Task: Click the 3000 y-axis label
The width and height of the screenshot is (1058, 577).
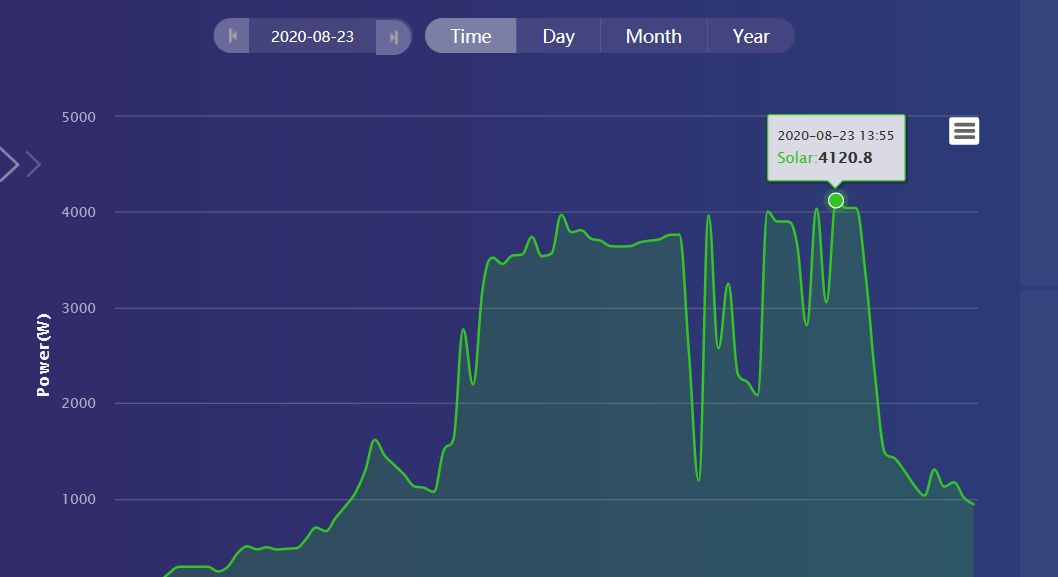Action: (79, 308)
